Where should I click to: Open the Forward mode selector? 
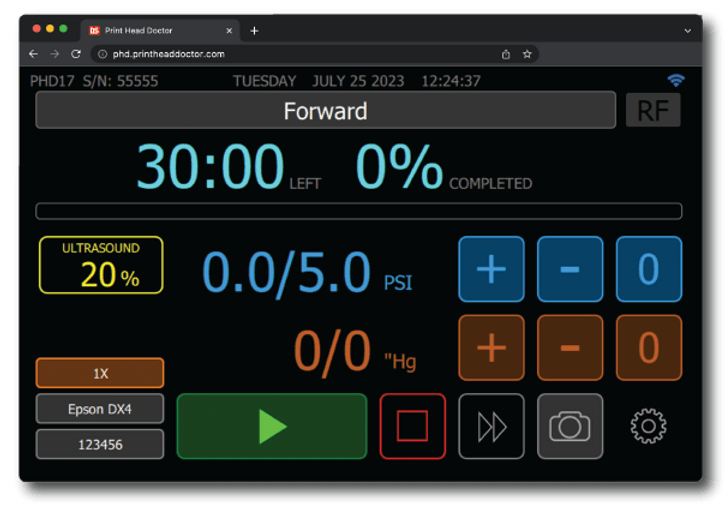(x=325, y=111)
